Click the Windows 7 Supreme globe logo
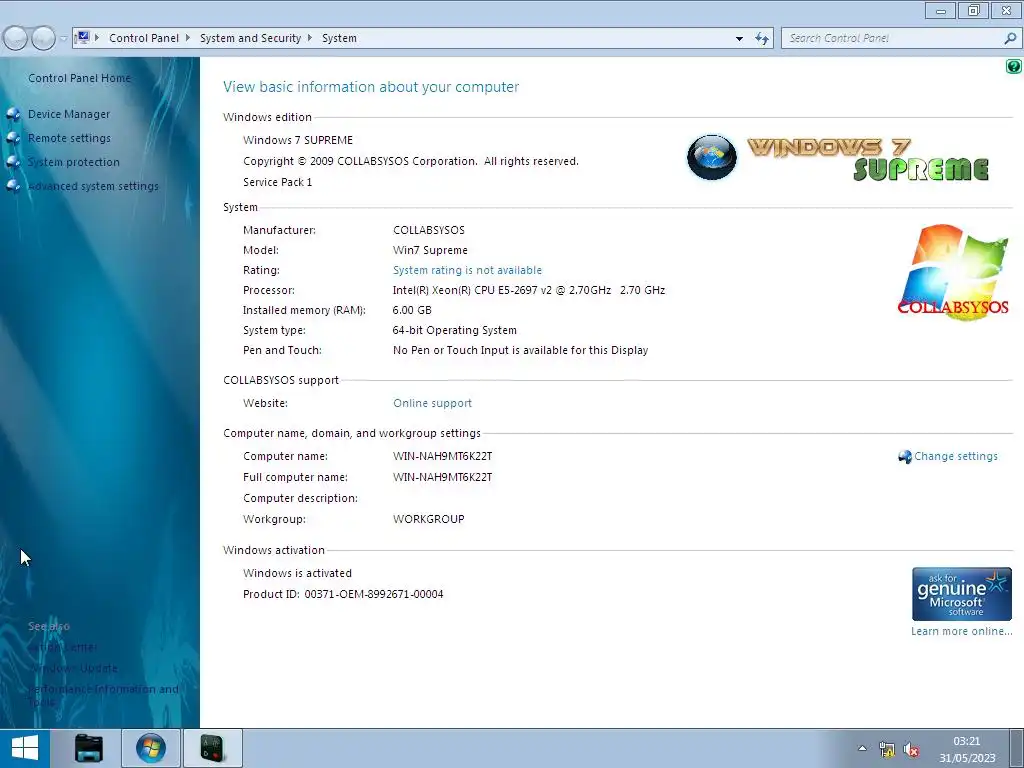The height and width of the screenshot is (768, 1024). [712, 157]
